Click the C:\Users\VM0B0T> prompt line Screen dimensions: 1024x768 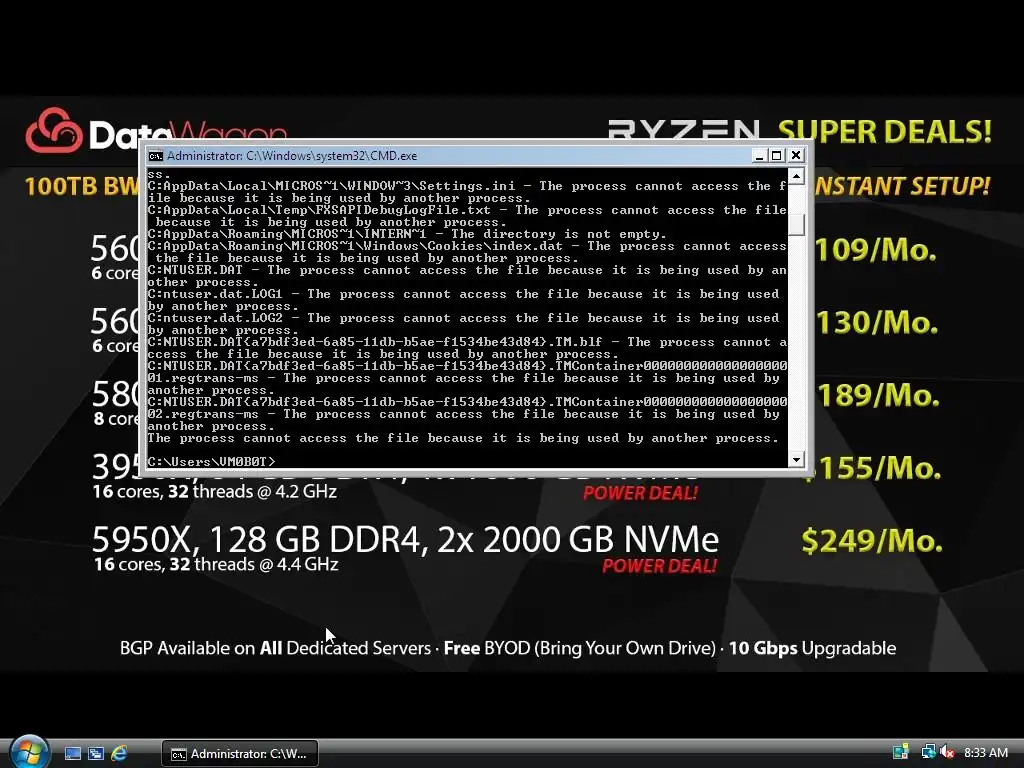coord(212,462)
